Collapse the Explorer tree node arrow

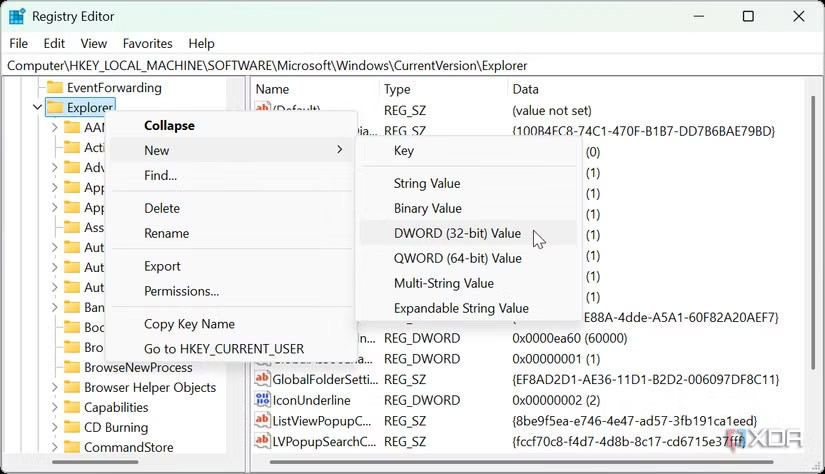[x=38, y=107]
